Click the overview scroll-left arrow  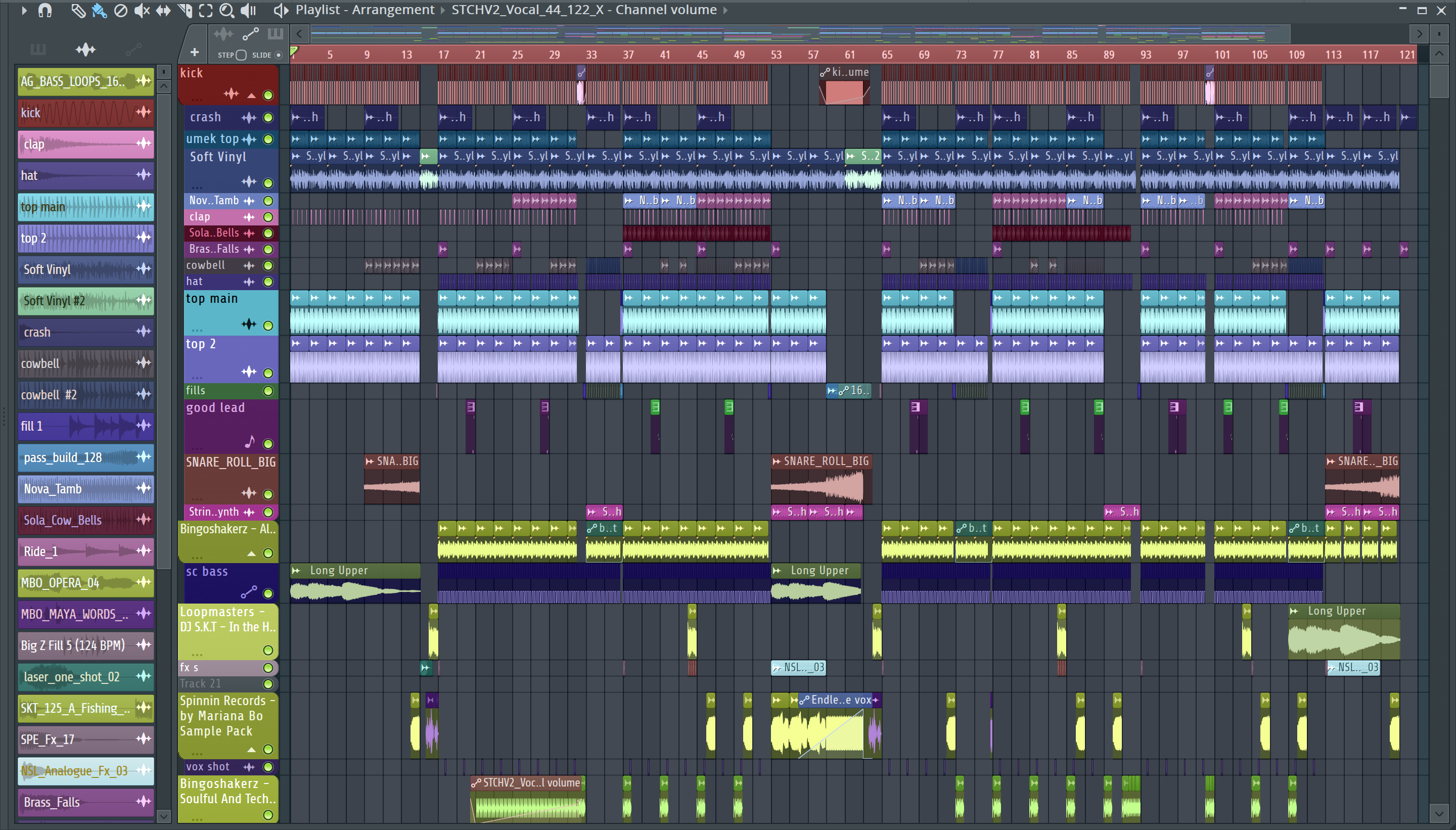point(299,34)
